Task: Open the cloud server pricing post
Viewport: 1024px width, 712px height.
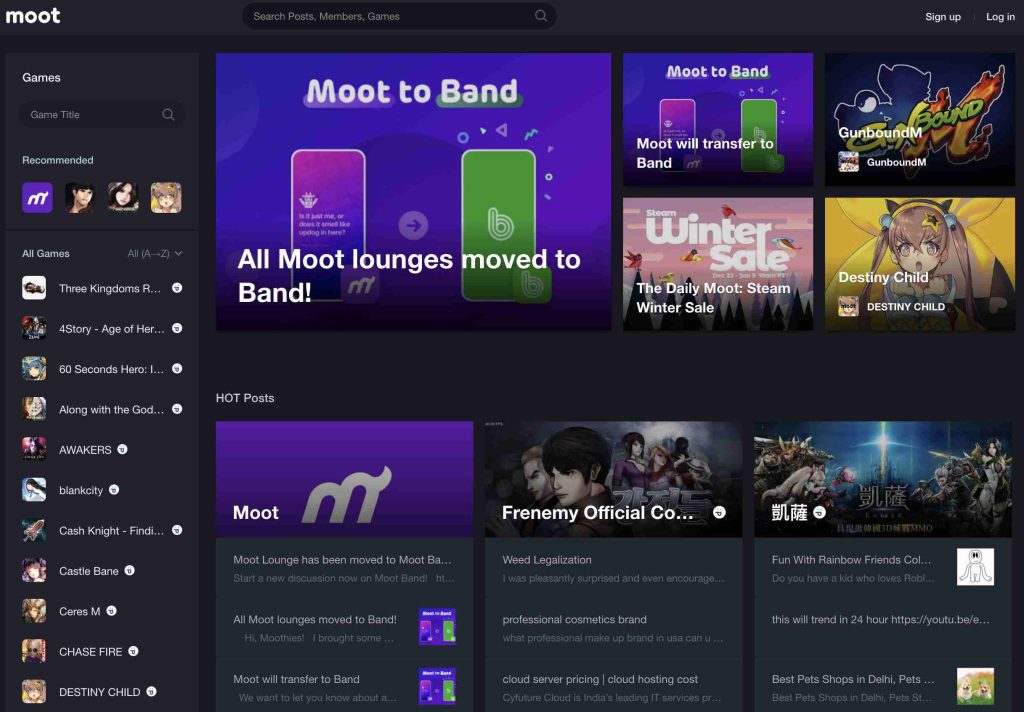Action: [613, 687]
